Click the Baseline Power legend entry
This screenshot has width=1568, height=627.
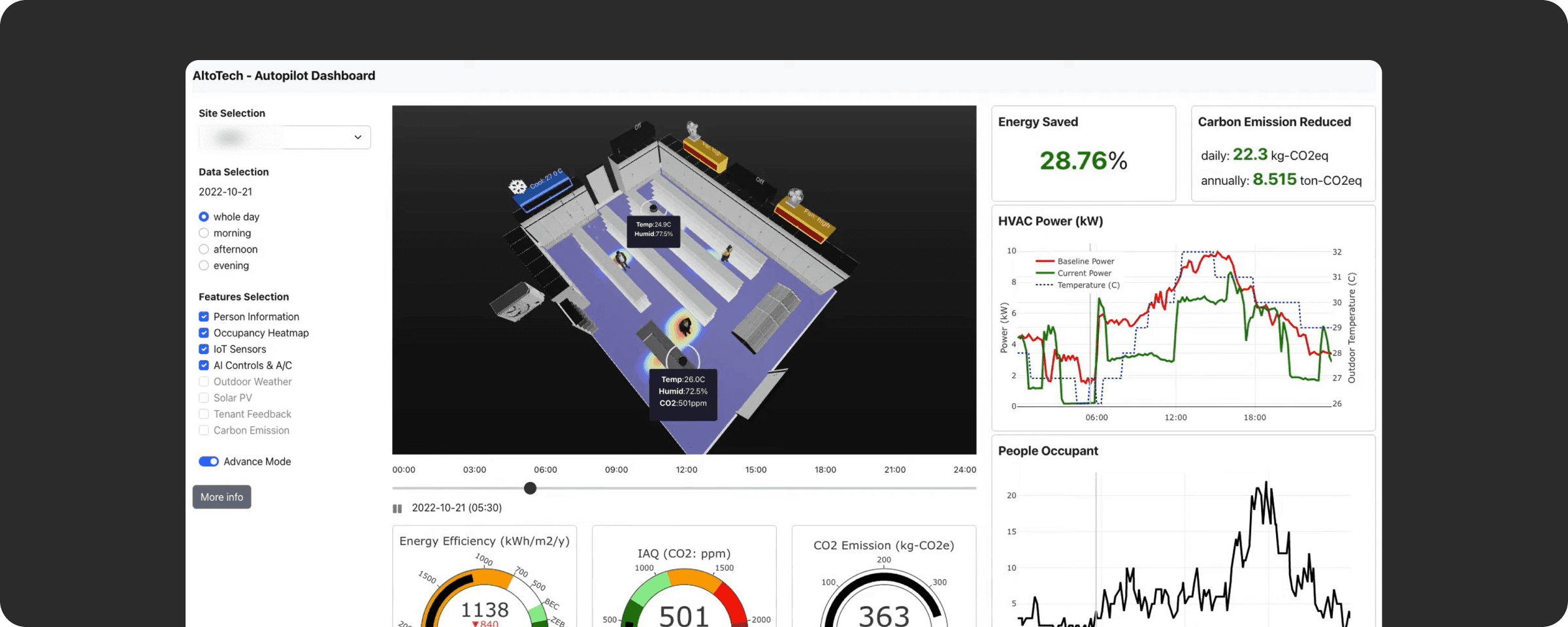[x=1075, y=261]
